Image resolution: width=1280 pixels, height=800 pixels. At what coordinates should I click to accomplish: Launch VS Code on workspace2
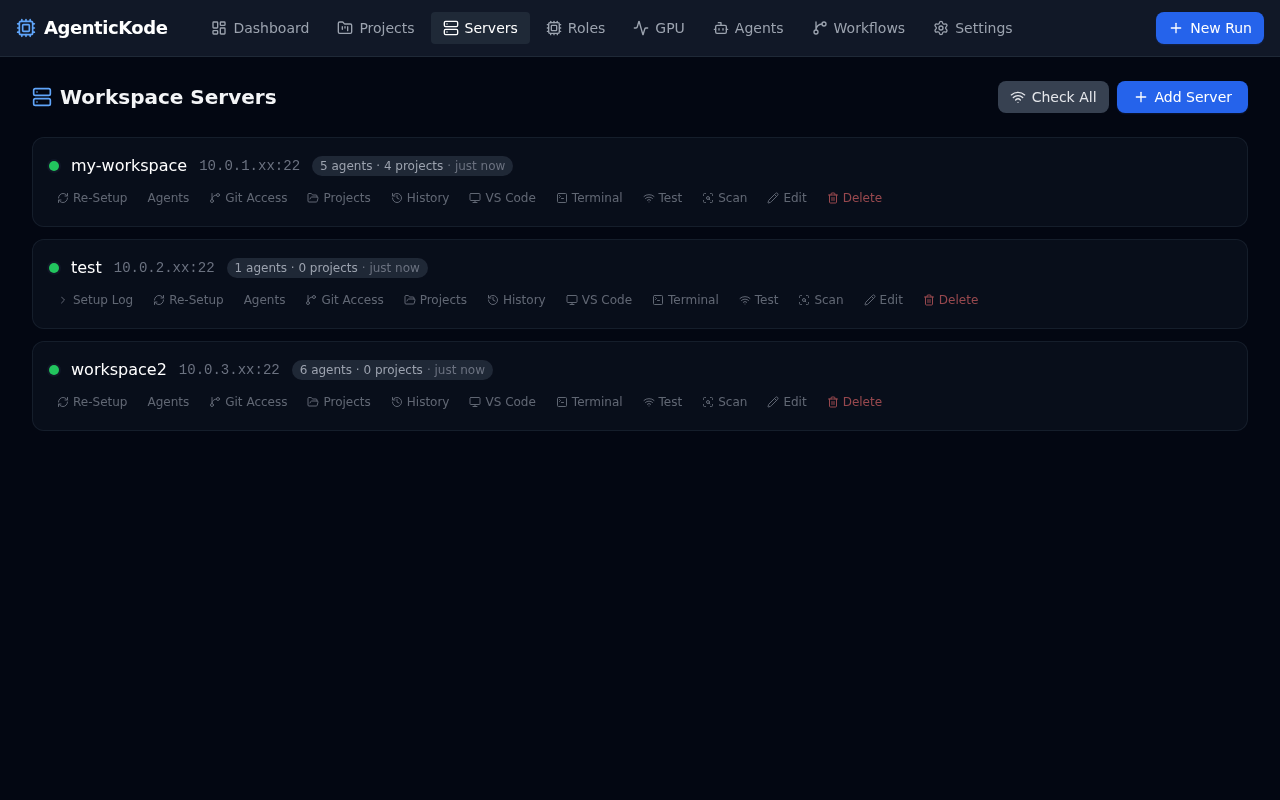point(502,401)
